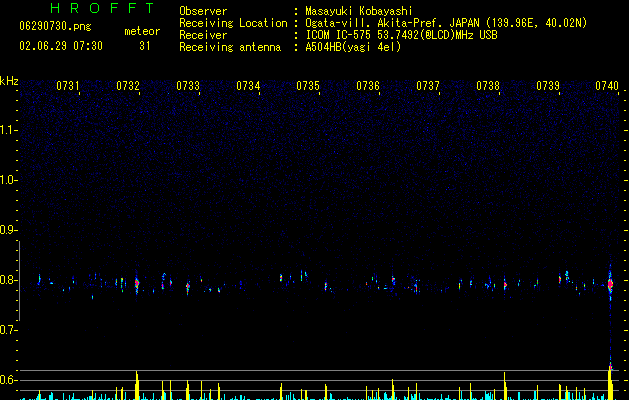The height and width of the screenshot is (400, 629).
Task: Click the HROFFT title text
Action: tap(103, 8)
